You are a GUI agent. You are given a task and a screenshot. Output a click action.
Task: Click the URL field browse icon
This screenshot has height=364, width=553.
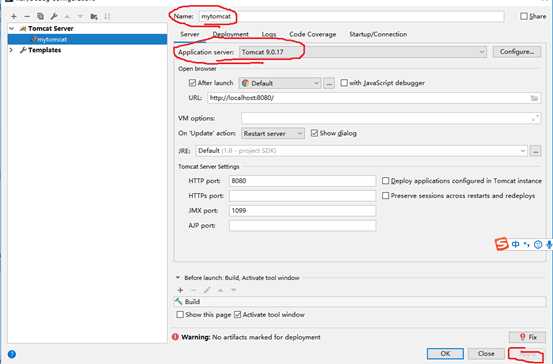pos(534,98)
